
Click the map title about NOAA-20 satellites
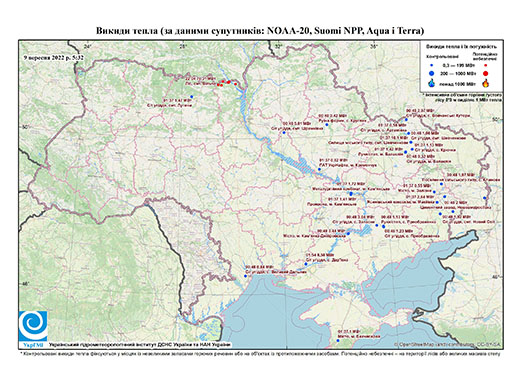coord(260,31)
